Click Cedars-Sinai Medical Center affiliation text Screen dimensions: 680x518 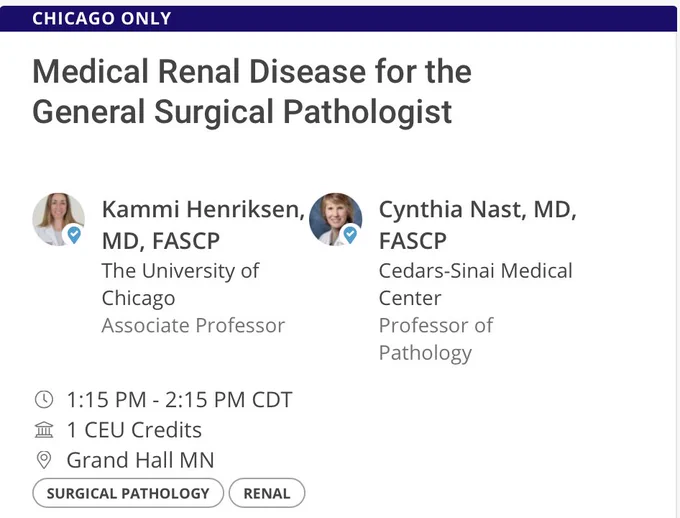coord(476,284)
